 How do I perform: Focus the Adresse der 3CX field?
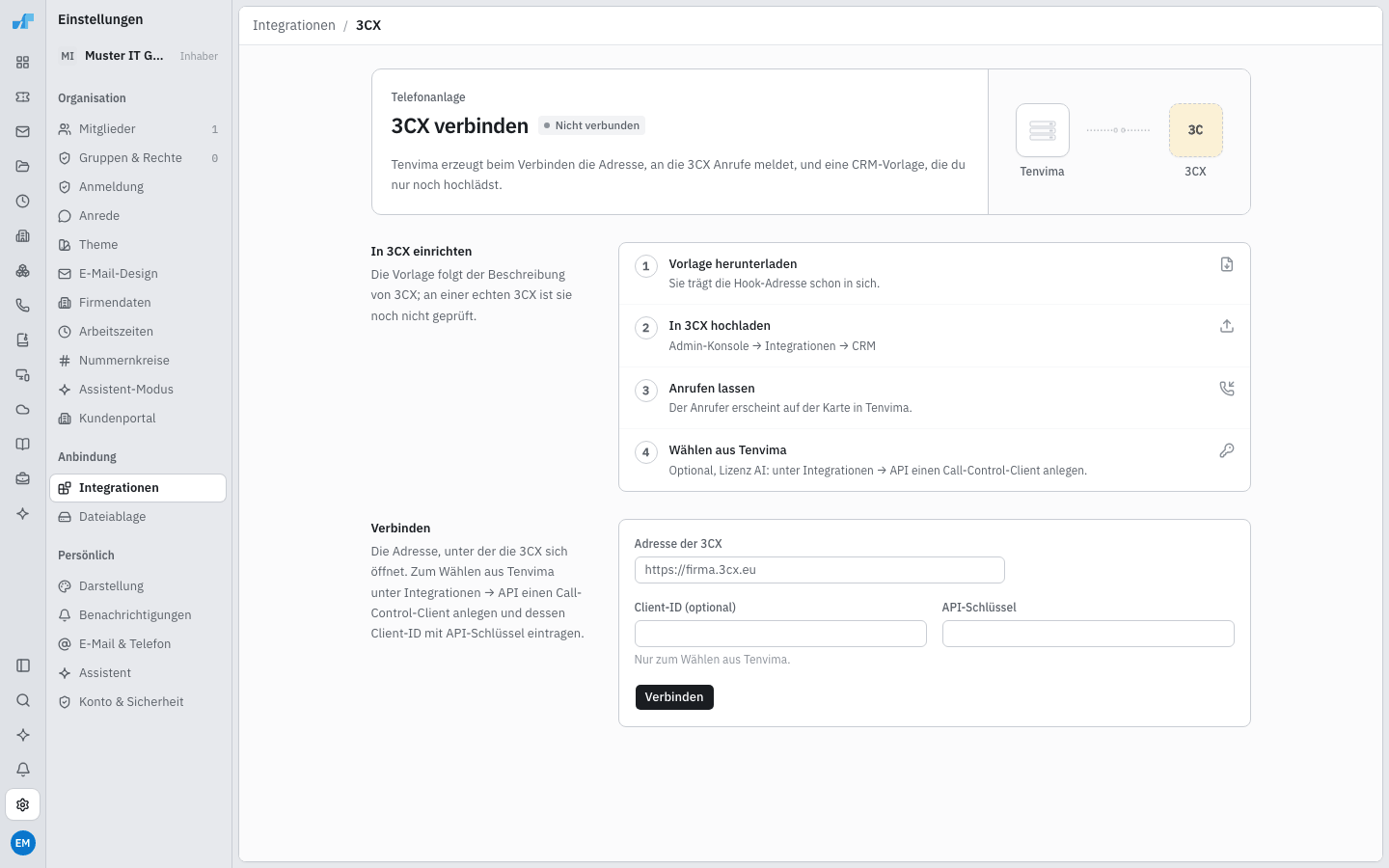coord(820,570)
